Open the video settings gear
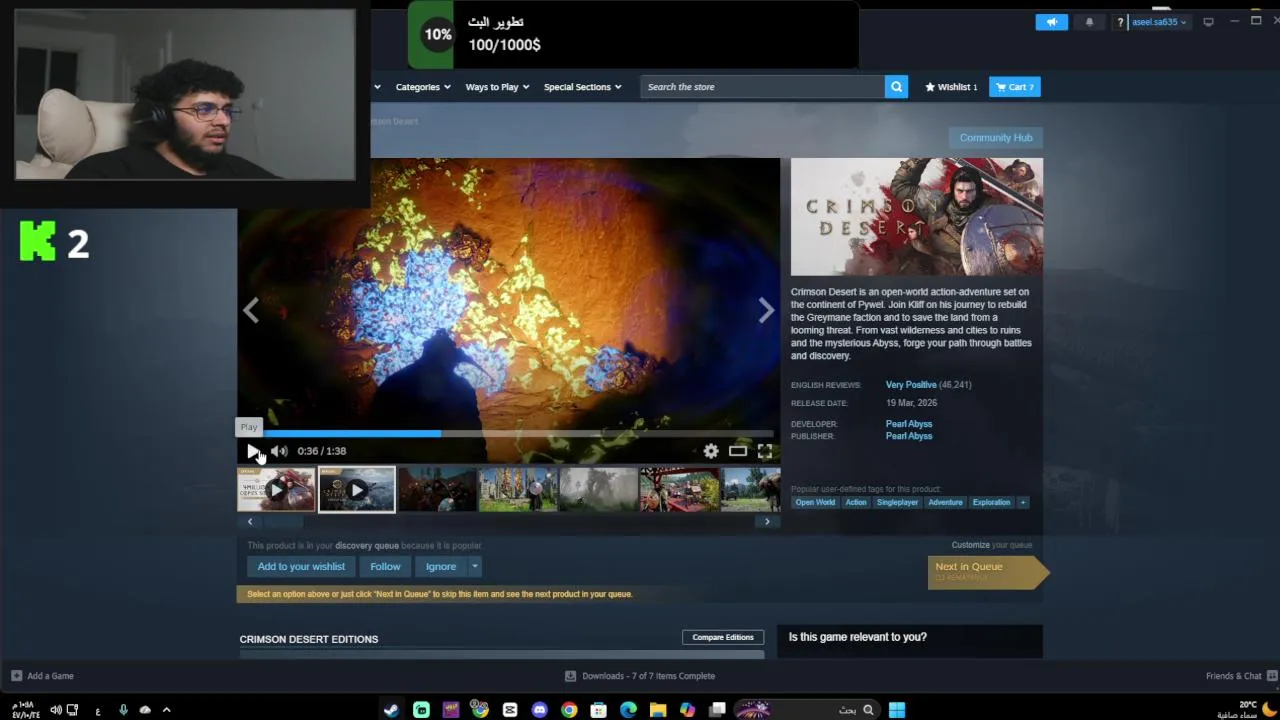Screen dimensions: 1280x720 point(711,451)
